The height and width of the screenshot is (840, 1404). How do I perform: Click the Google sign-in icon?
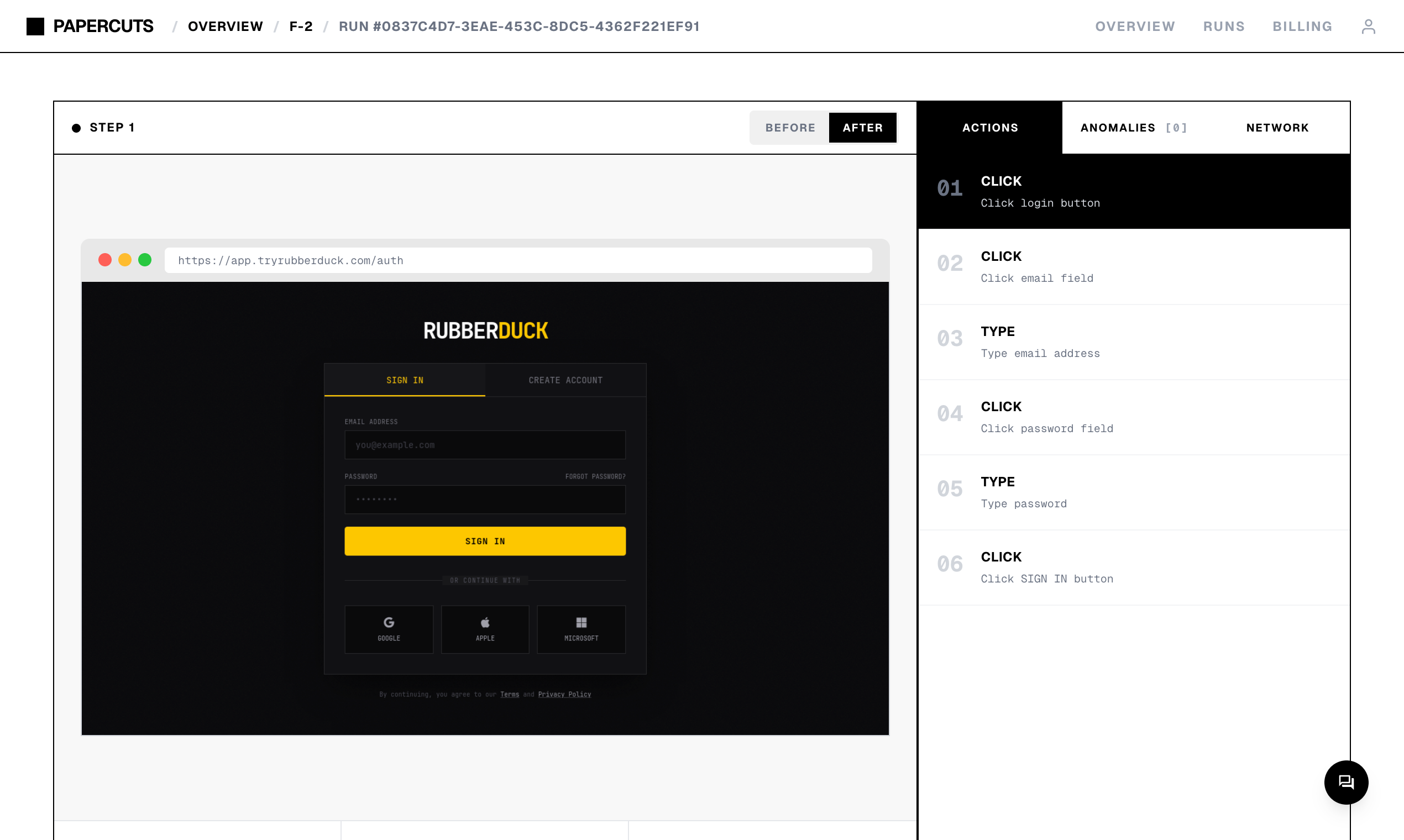click(x=389, y=623)
